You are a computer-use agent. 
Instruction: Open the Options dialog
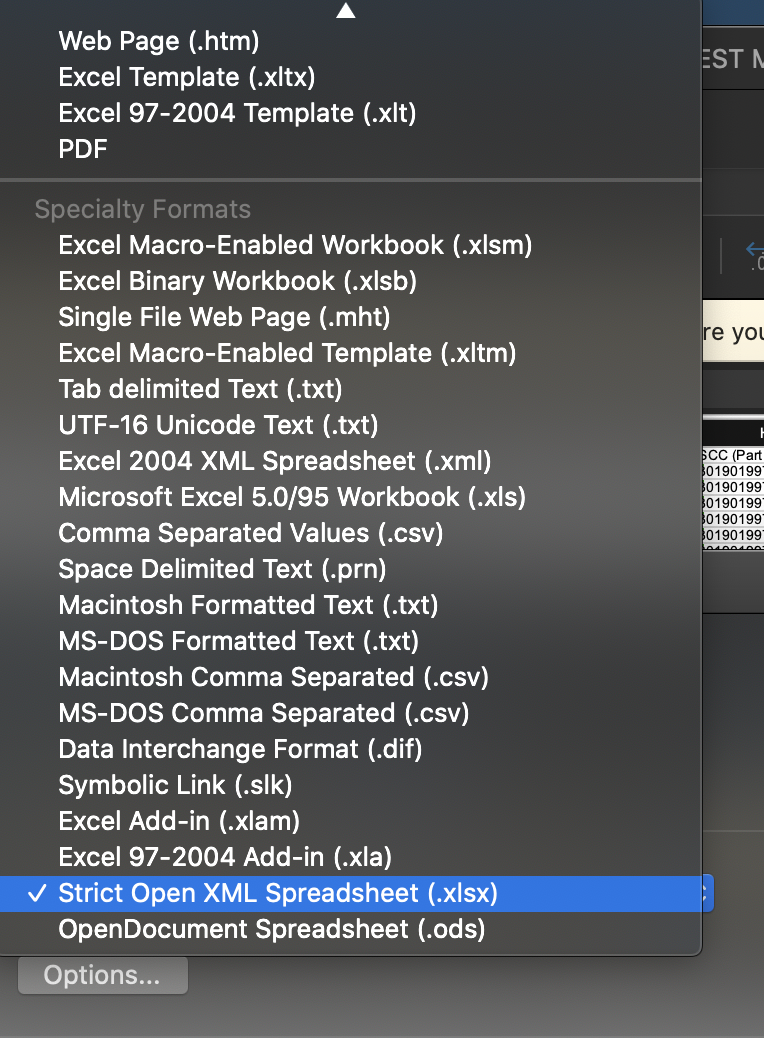point(102,974)
